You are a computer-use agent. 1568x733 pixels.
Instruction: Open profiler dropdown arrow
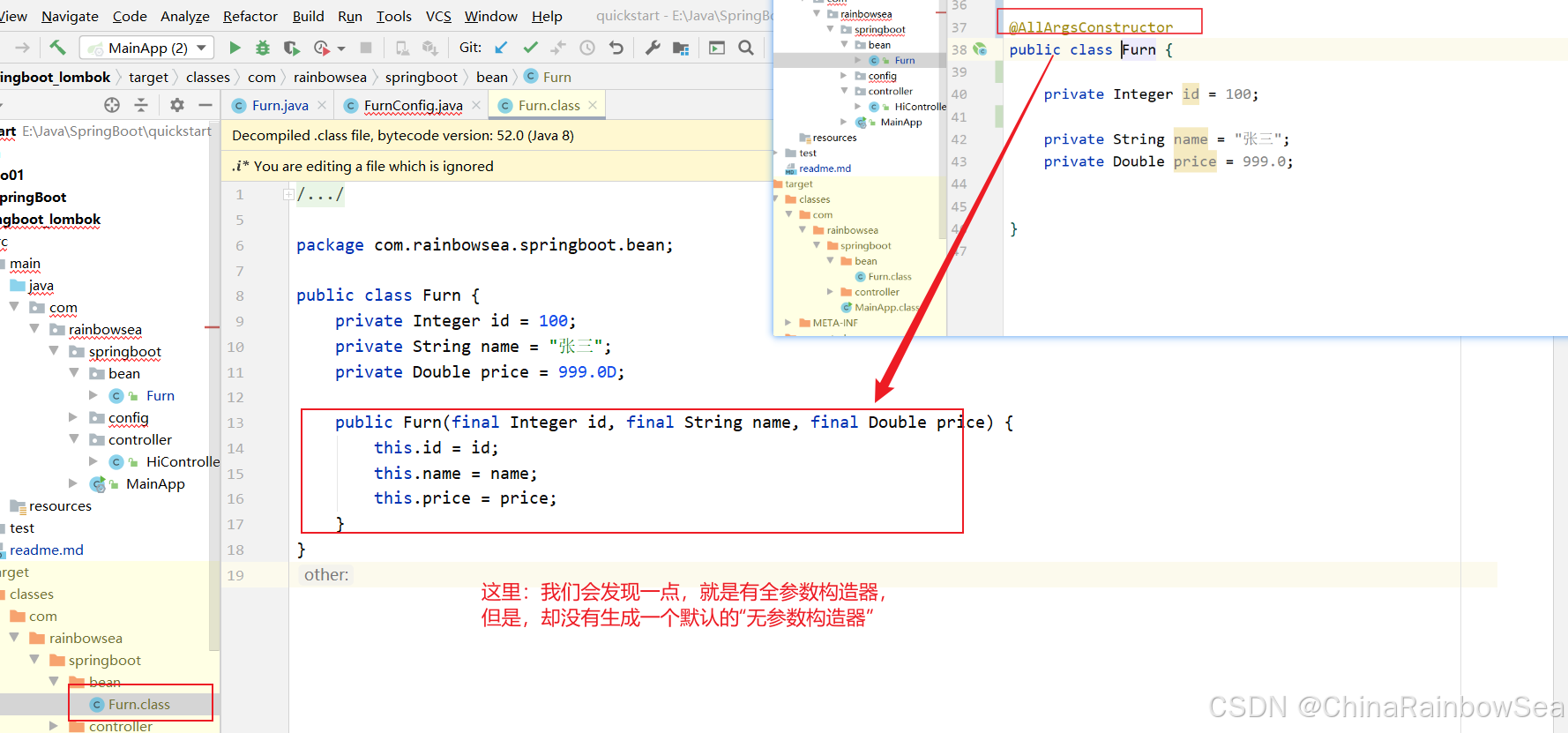click(341, 49)
